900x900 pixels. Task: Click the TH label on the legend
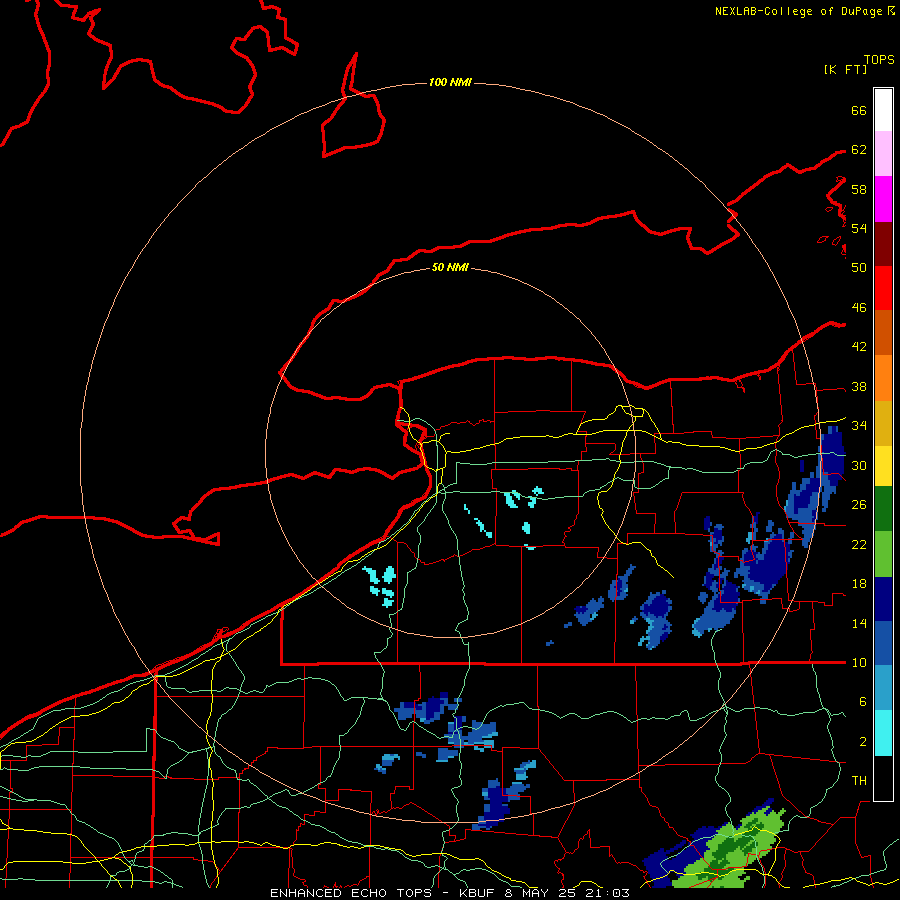tap(859, 781)
